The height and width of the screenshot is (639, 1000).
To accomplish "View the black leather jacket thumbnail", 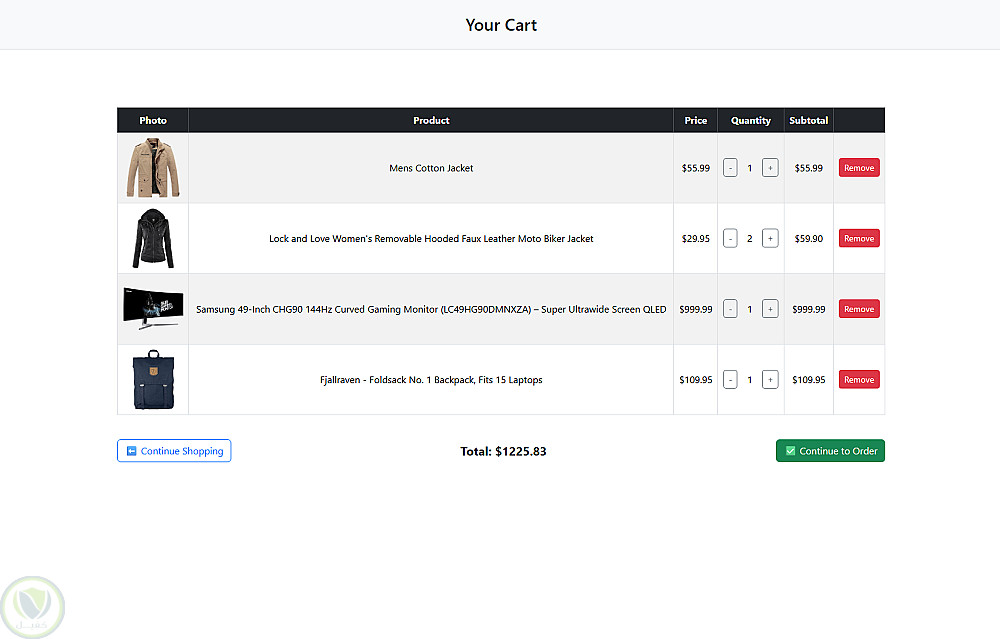I will pos(153,238).
